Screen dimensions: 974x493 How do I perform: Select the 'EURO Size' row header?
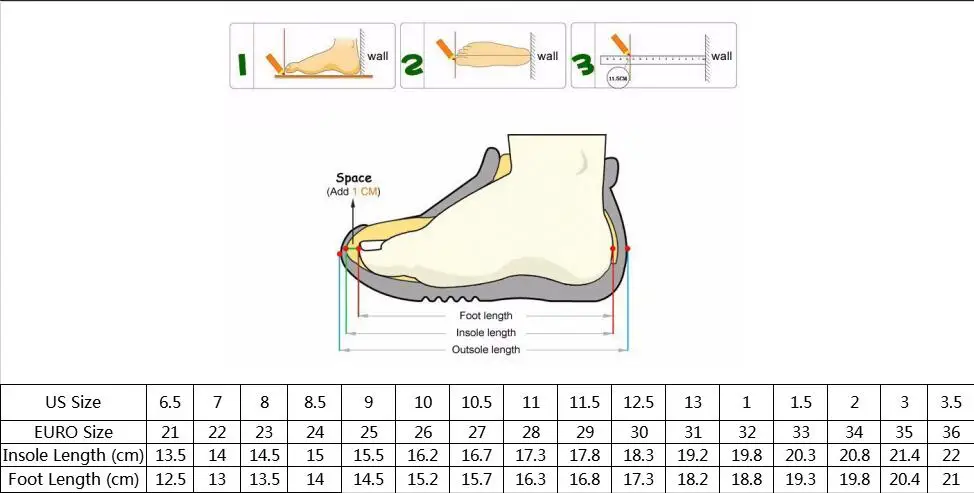pos(73,432)
